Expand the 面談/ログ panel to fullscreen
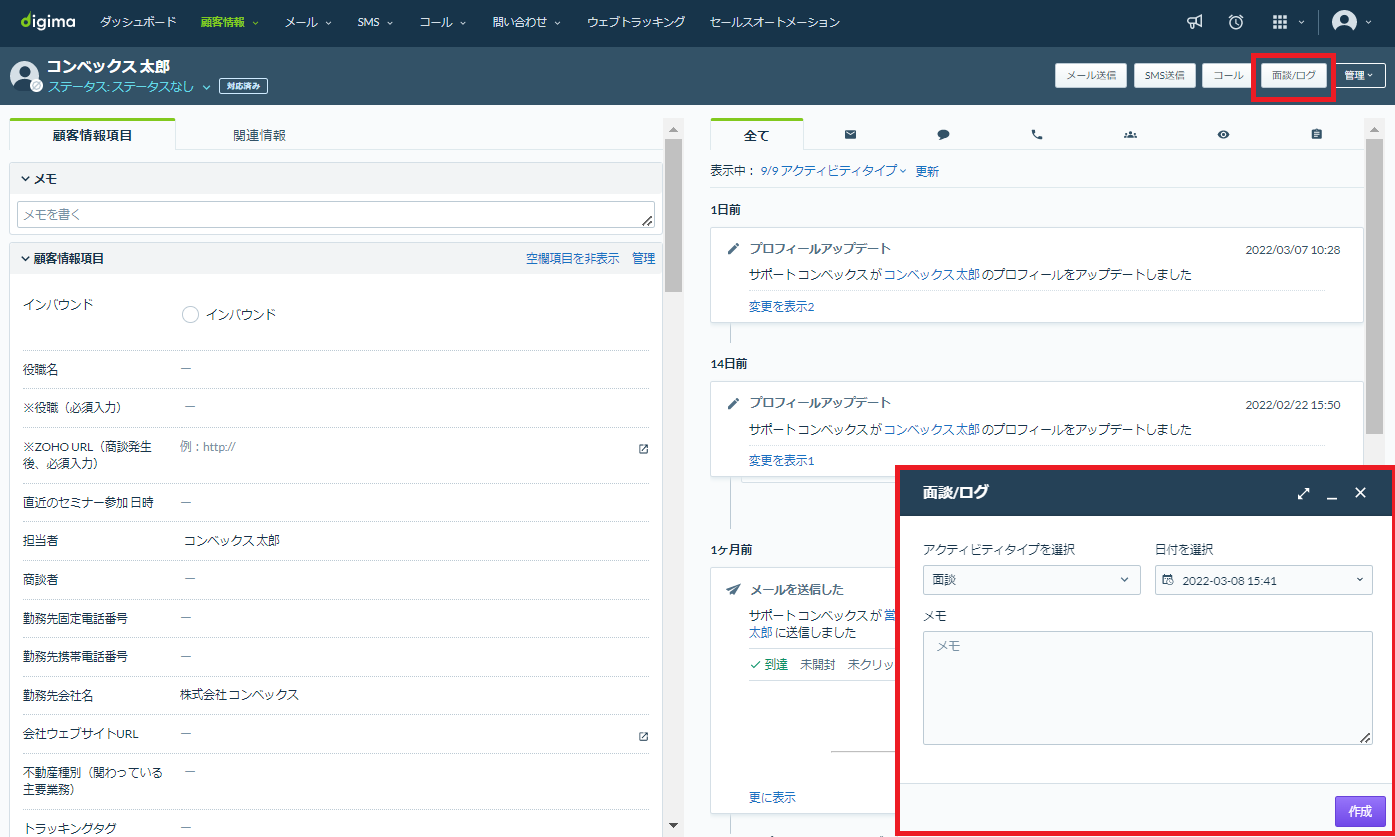The image size is (1395, 837). click(x=1303, y=493)
